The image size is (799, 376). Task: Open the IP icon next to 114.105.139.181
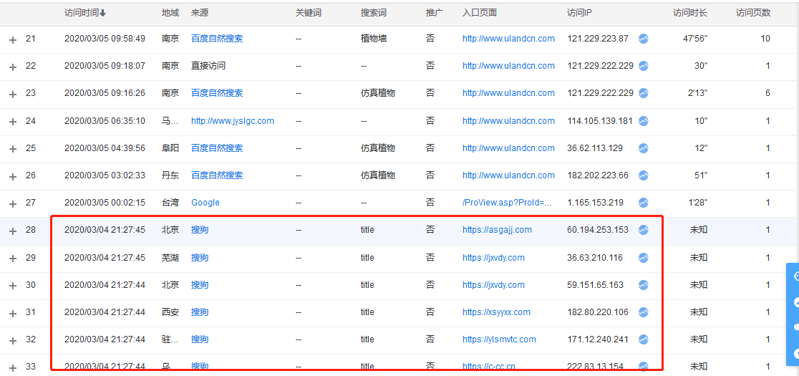643,121
